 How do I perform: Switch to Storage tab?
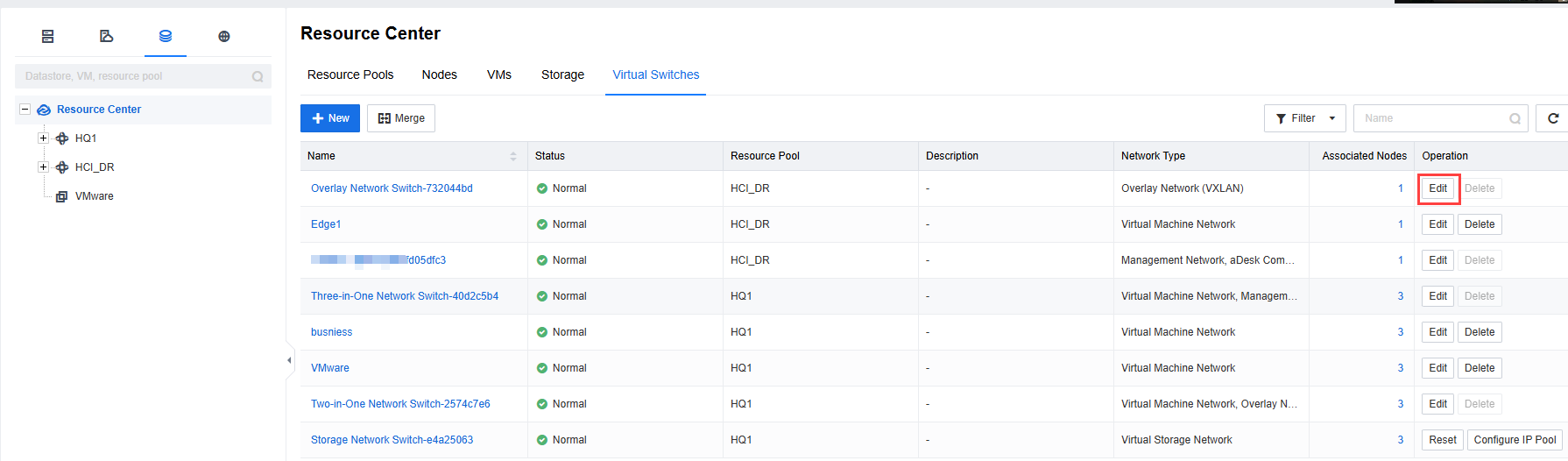click(562, 74)
